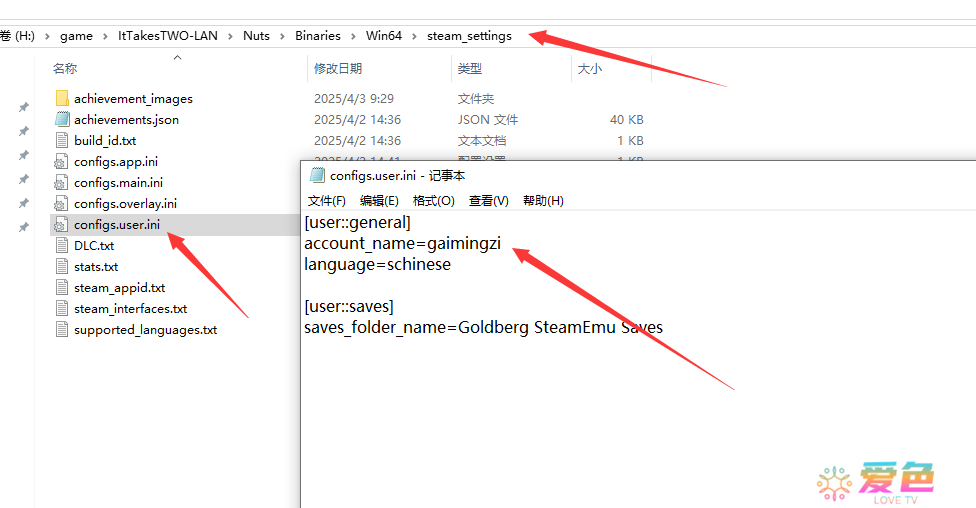
Task: Place cursor in the account_name=gaimingzi line
Action: pos(402,243)
